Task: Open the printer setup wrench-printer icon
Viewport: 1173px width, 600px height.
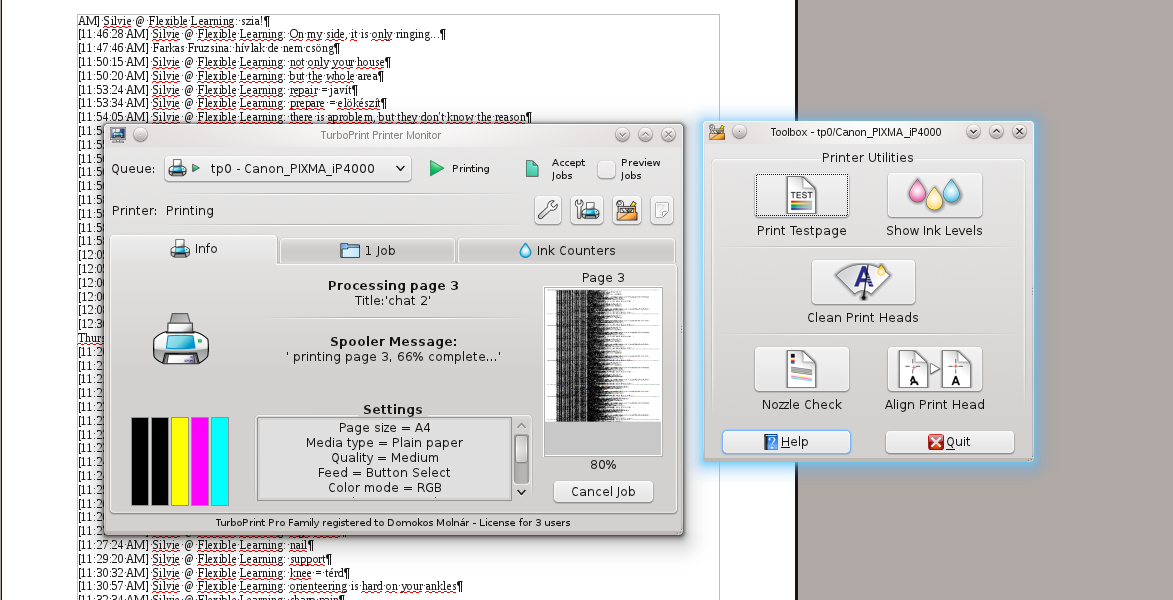Action: click(x=587, y=210)
